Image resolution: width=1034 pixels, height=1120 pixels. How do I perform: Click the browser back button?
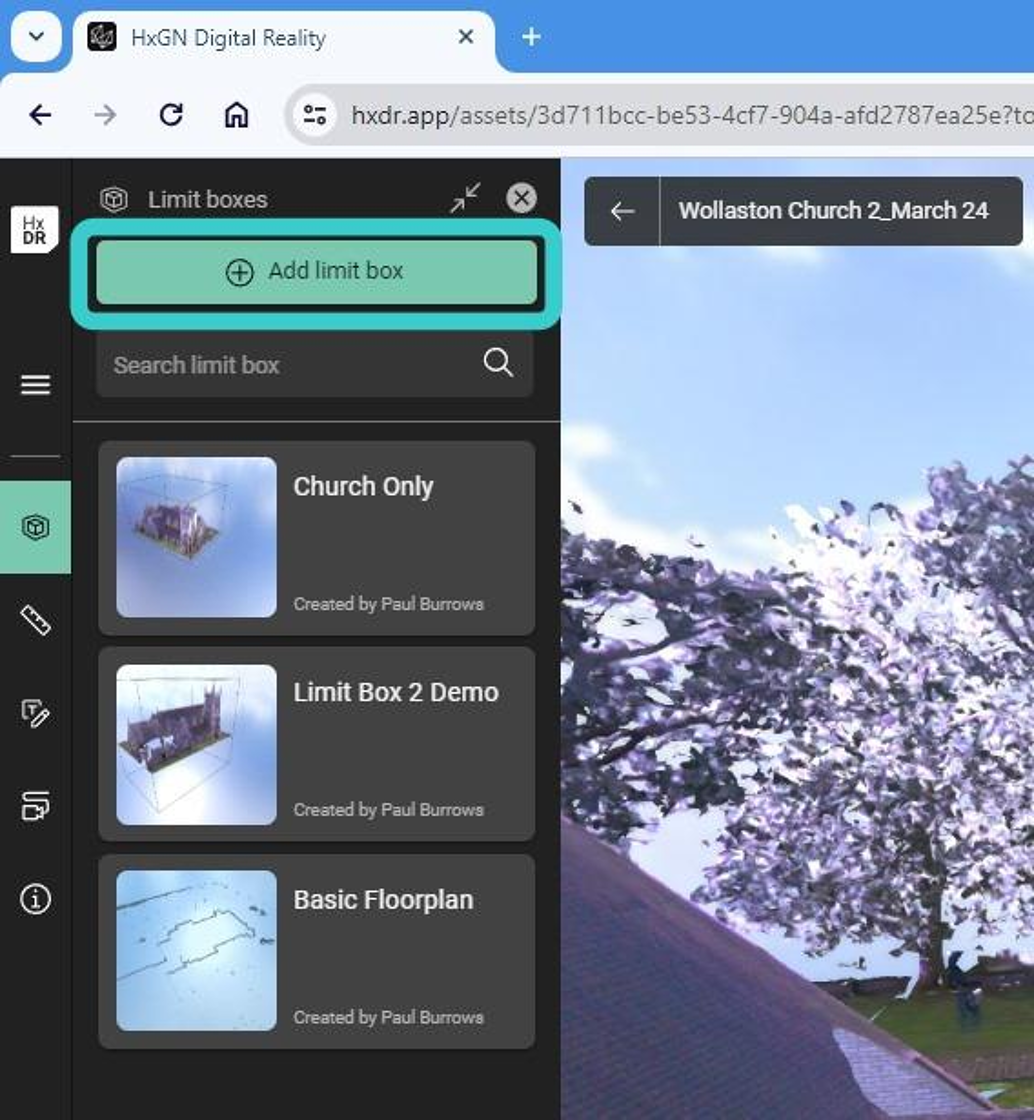coord(40,114)
